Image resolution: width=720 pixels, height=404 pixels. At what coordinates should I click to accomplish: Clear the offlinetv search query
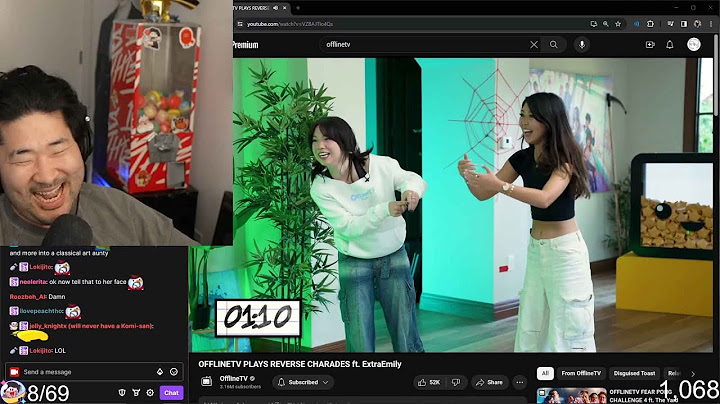click(x=534, y=45)
